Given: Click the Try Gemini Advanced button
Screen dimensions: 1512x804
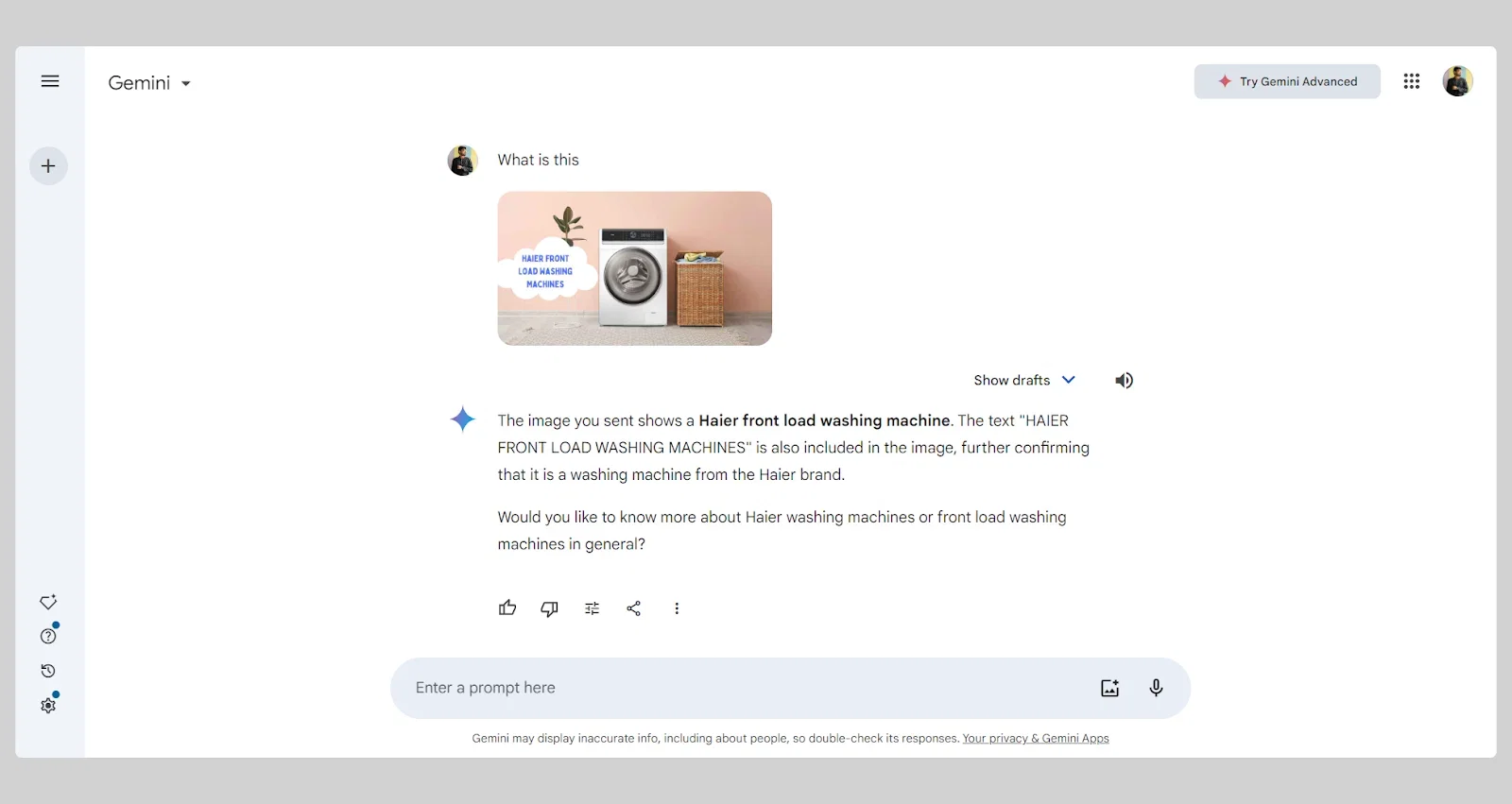Looking at the screenshot, I should (x=1287, y=81).
